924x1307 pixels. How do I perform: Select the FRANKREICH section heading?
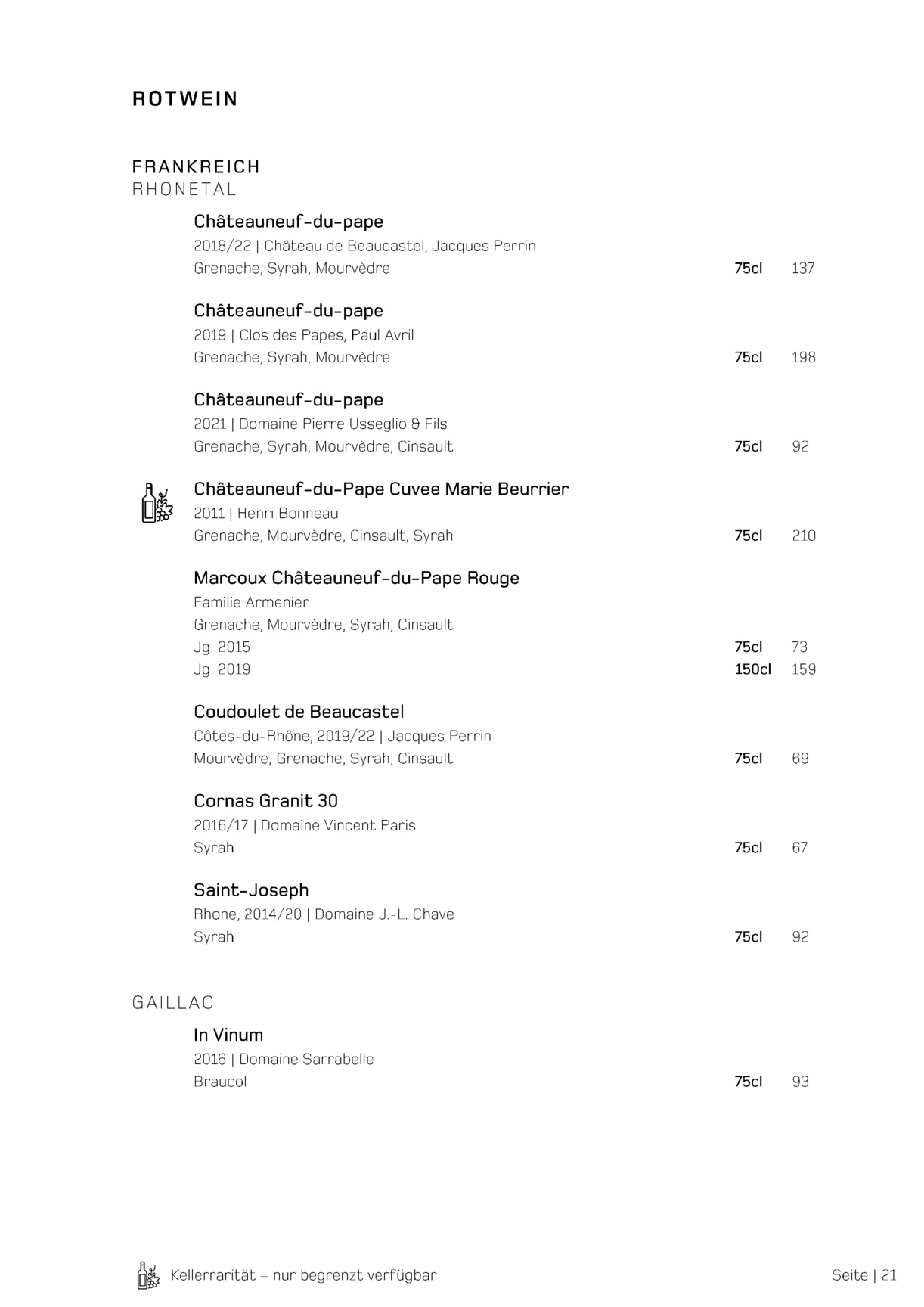click(196, 166)
